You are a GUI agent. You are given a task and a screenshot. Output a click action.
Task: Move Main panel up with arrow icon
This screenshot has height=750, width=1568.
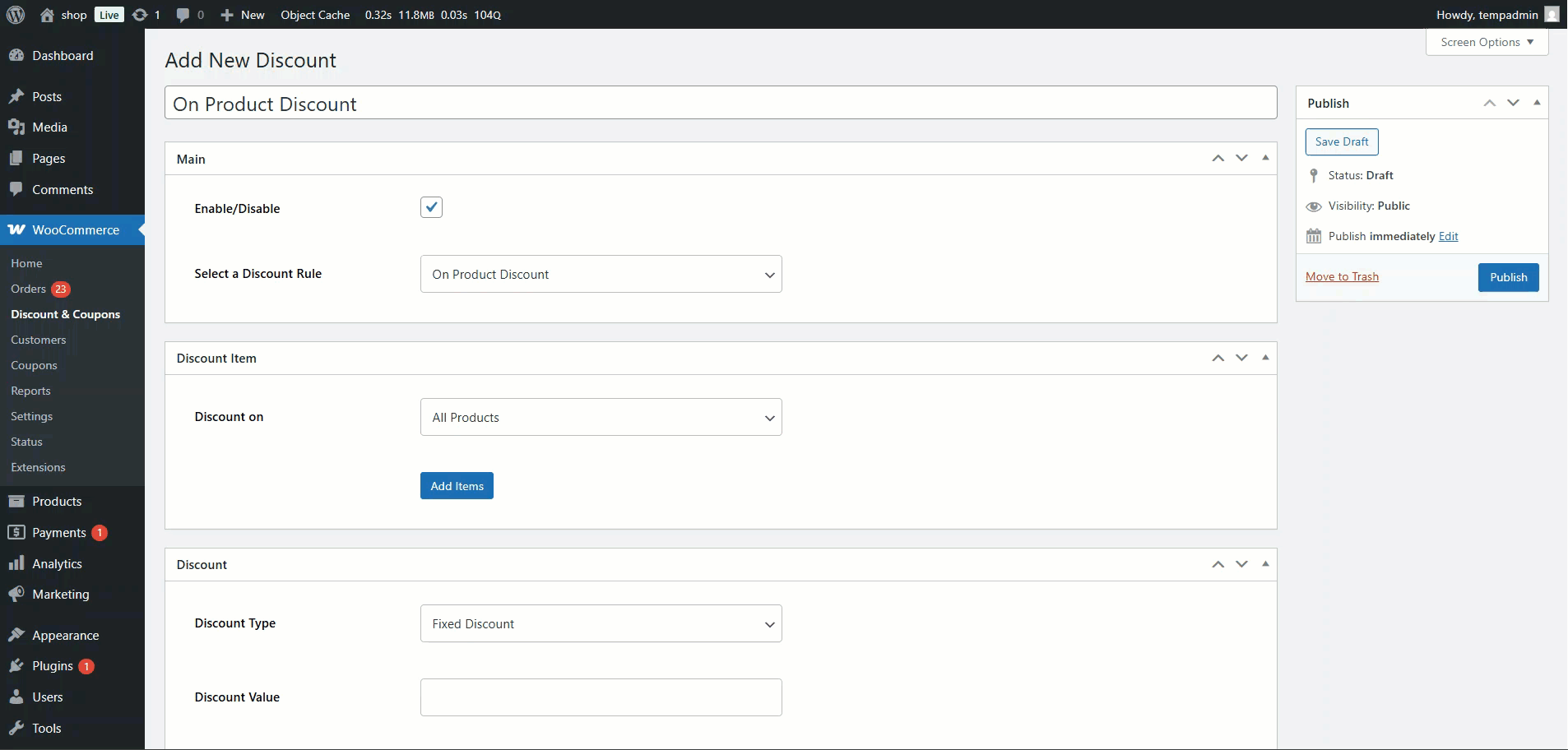click(x=1218, y=158)
